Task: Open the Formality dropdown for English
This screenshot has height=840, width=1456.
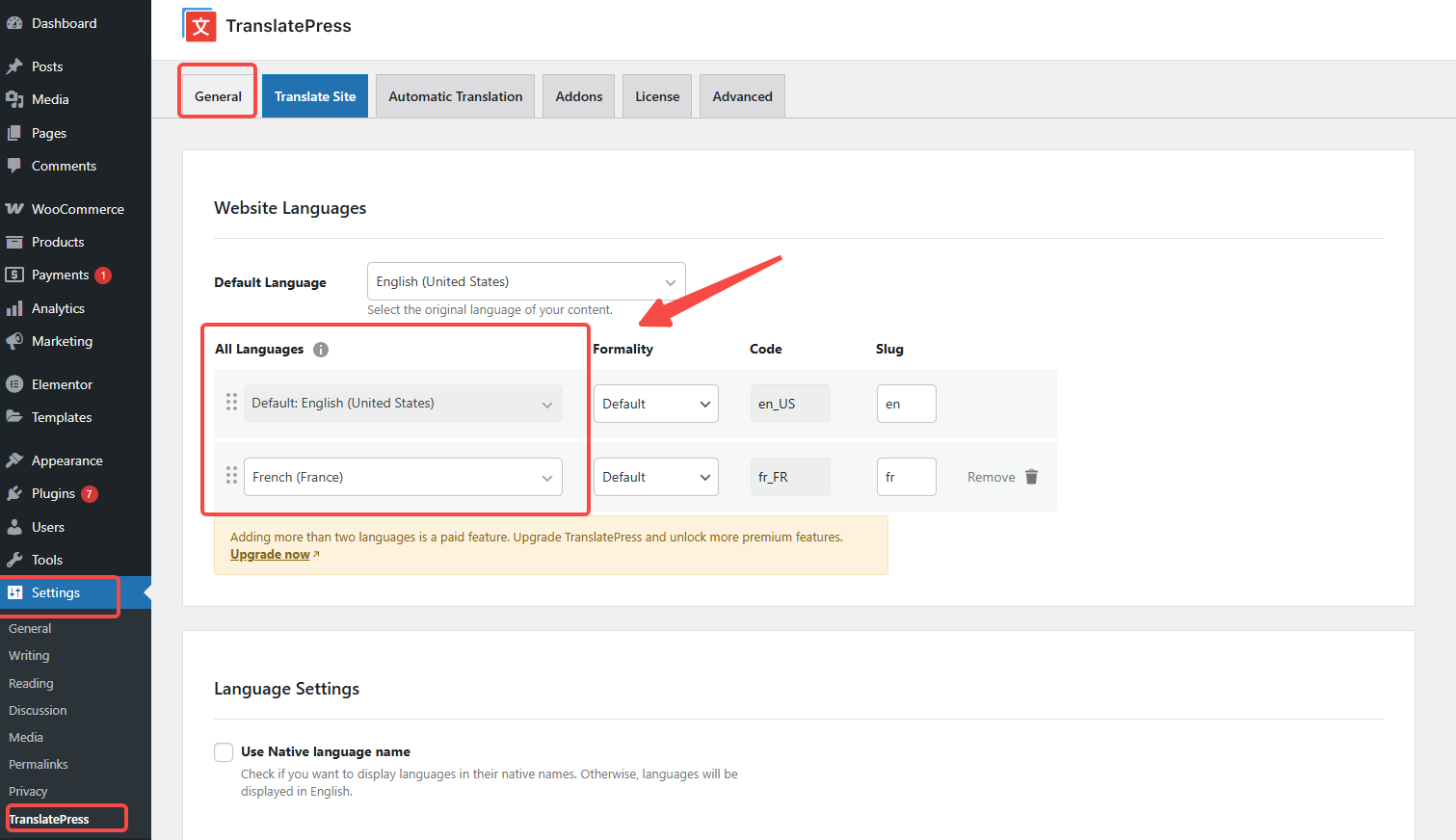Action: [x=655, y=403]
